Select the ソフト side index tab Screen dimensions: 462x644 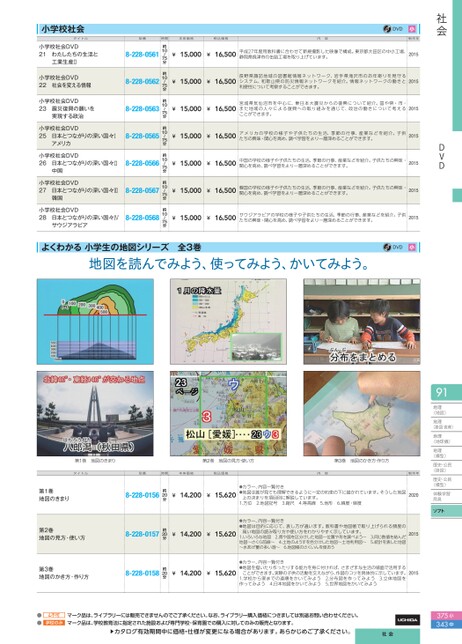pyautogui.click(x=446, y=511)
